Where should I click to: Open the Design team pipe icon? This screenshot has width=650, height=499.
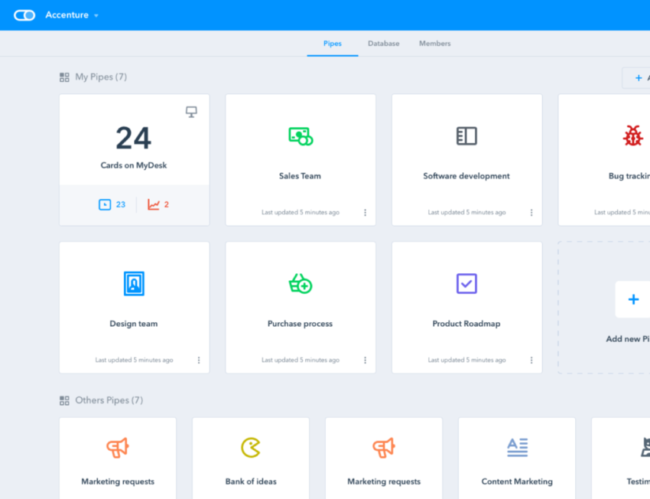point(134,284)
